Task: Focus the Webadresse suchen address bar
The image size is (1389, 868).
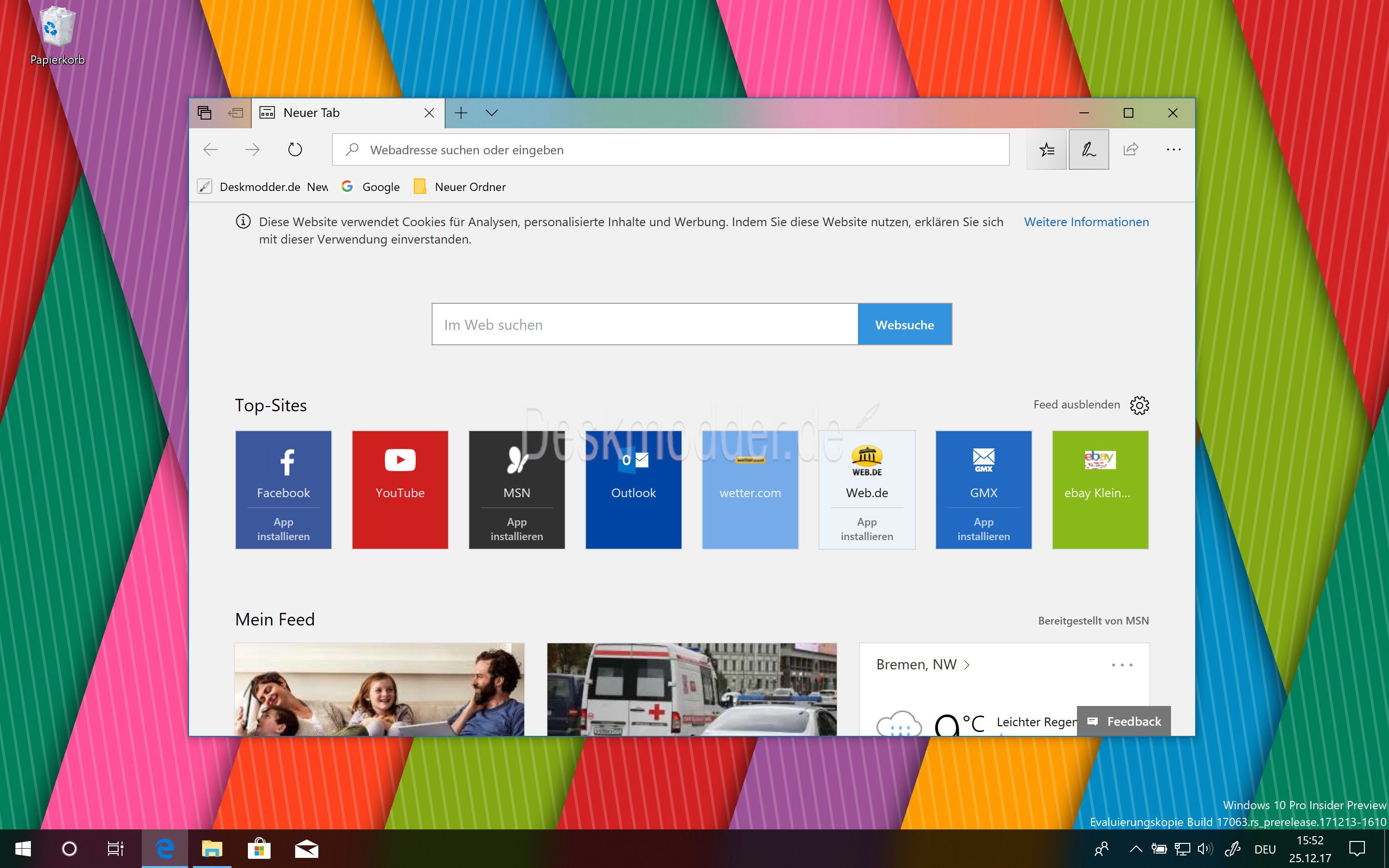Action: (x=670, y=150)
